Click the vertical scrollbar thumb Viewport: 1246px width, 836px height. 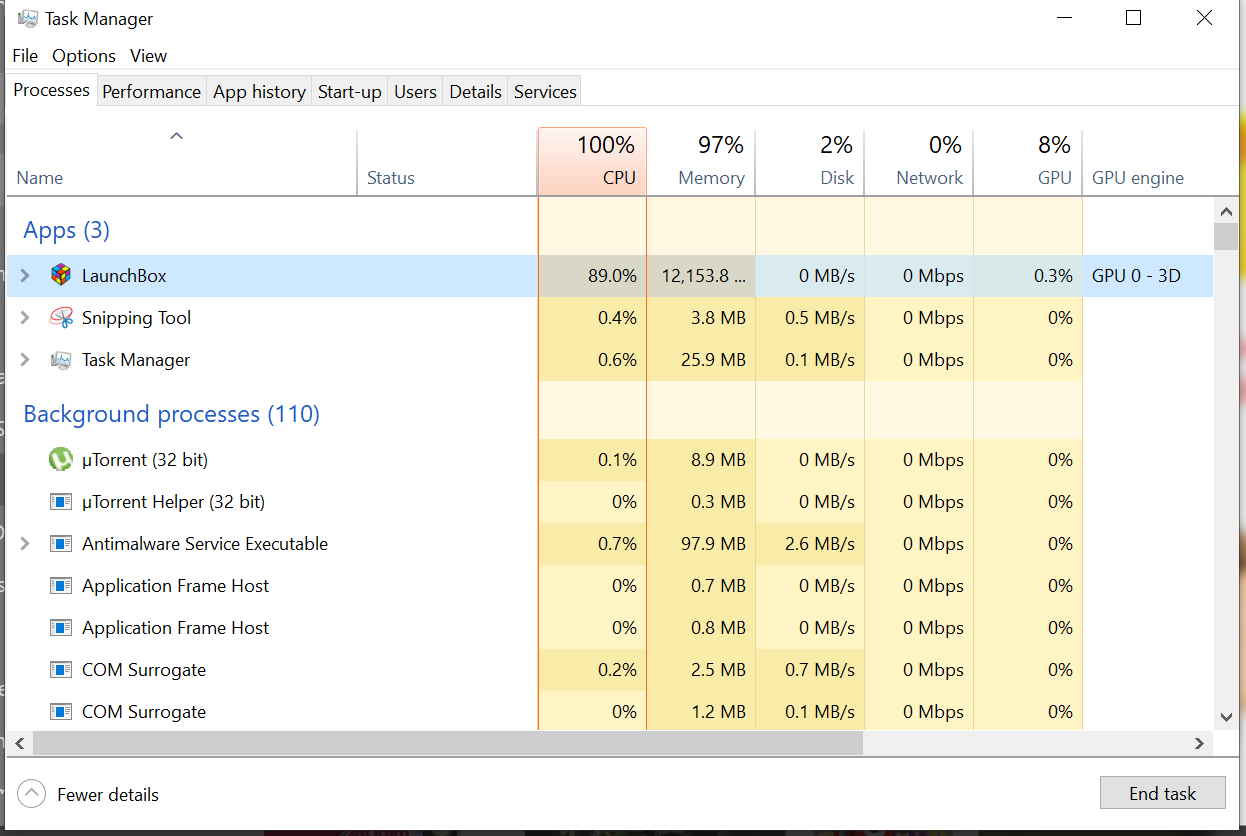[x=1225, y=236]
